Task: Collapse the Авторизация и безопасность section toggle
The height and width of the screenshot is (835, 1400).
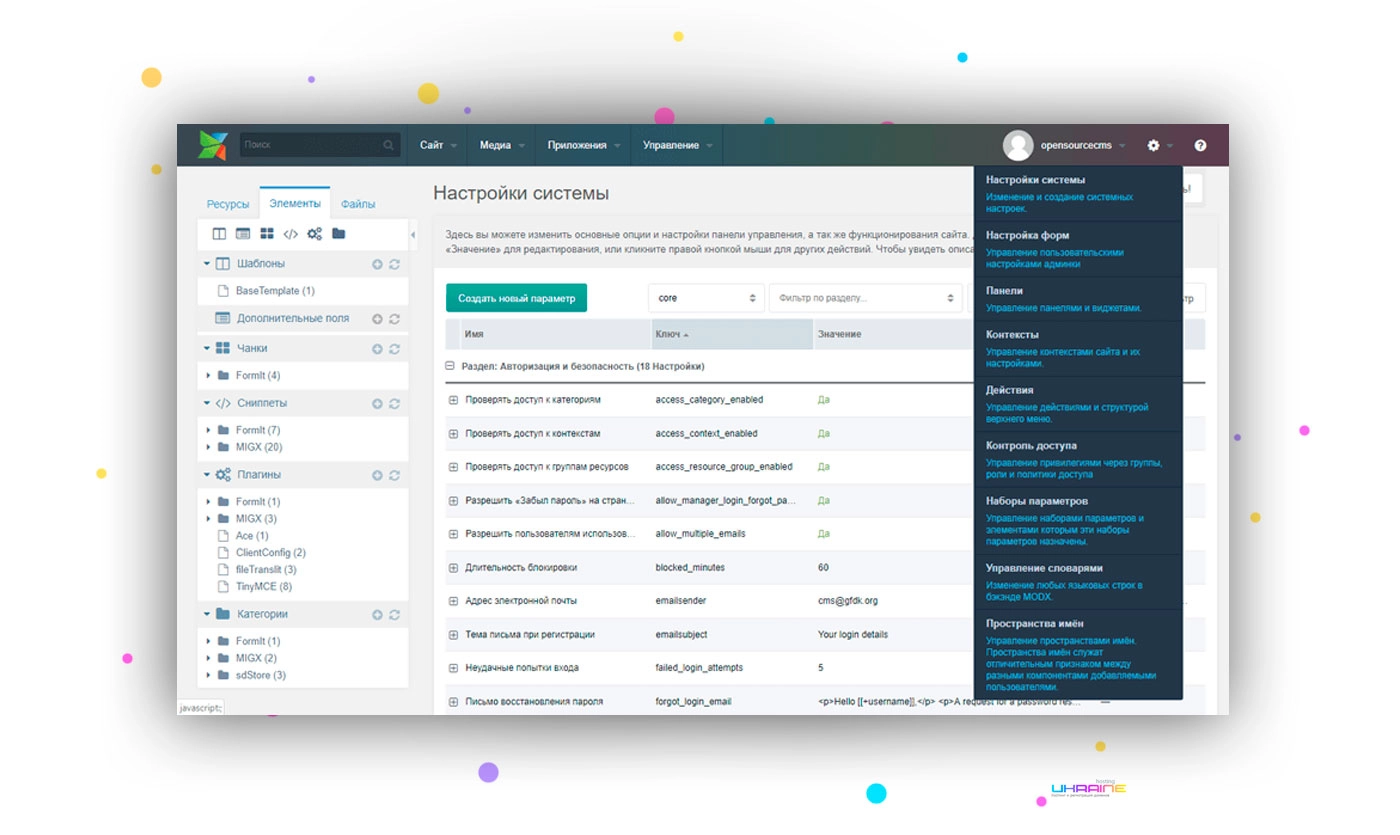Action: point(450,366)
